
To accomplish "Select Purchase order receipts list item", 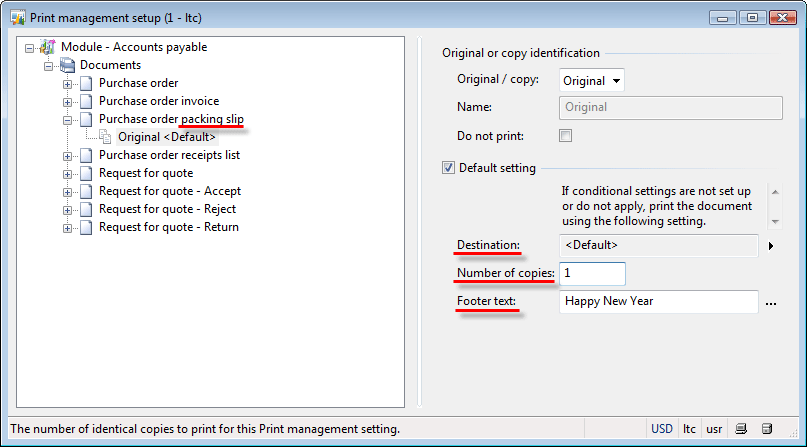I will click(x=169, y=155).
